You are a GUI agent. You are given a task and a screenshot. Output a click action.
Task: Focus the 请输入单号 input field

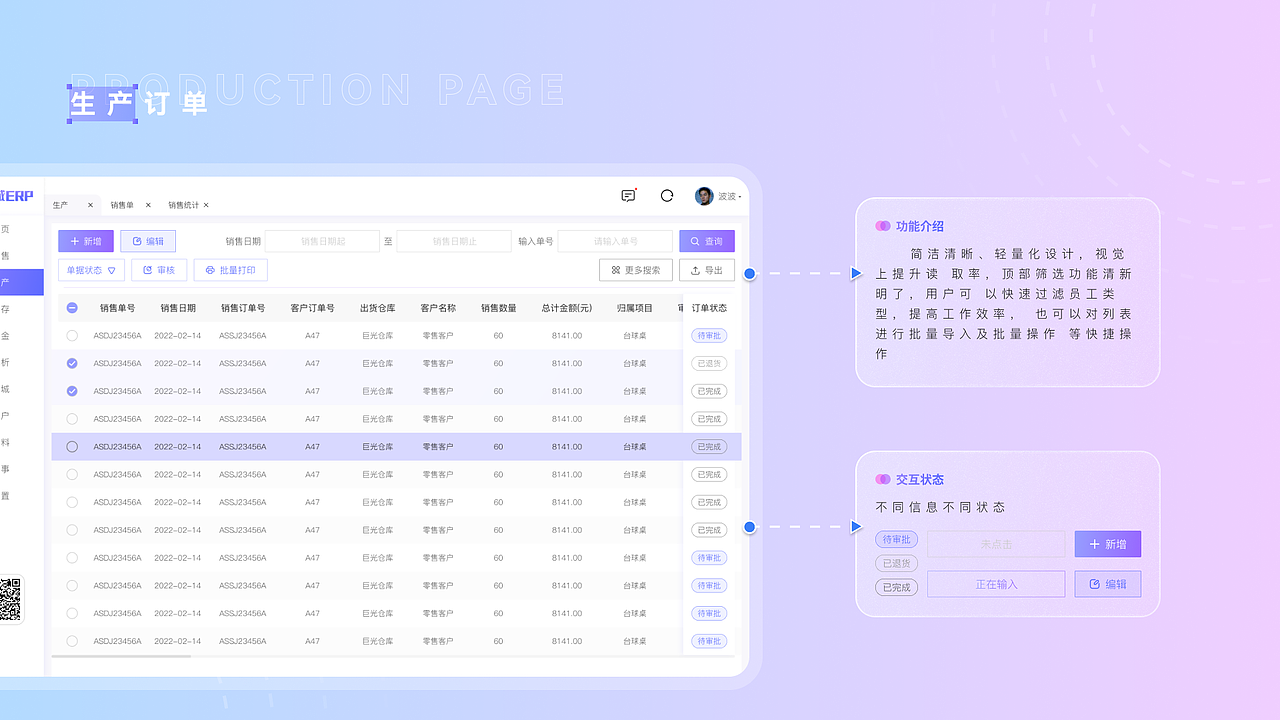(615, 241)
